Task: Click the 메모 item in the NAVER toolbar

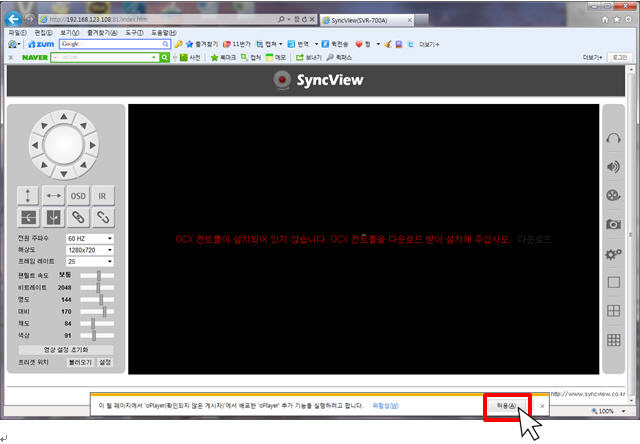Action: pyautogui.click(x=276, y=58)
